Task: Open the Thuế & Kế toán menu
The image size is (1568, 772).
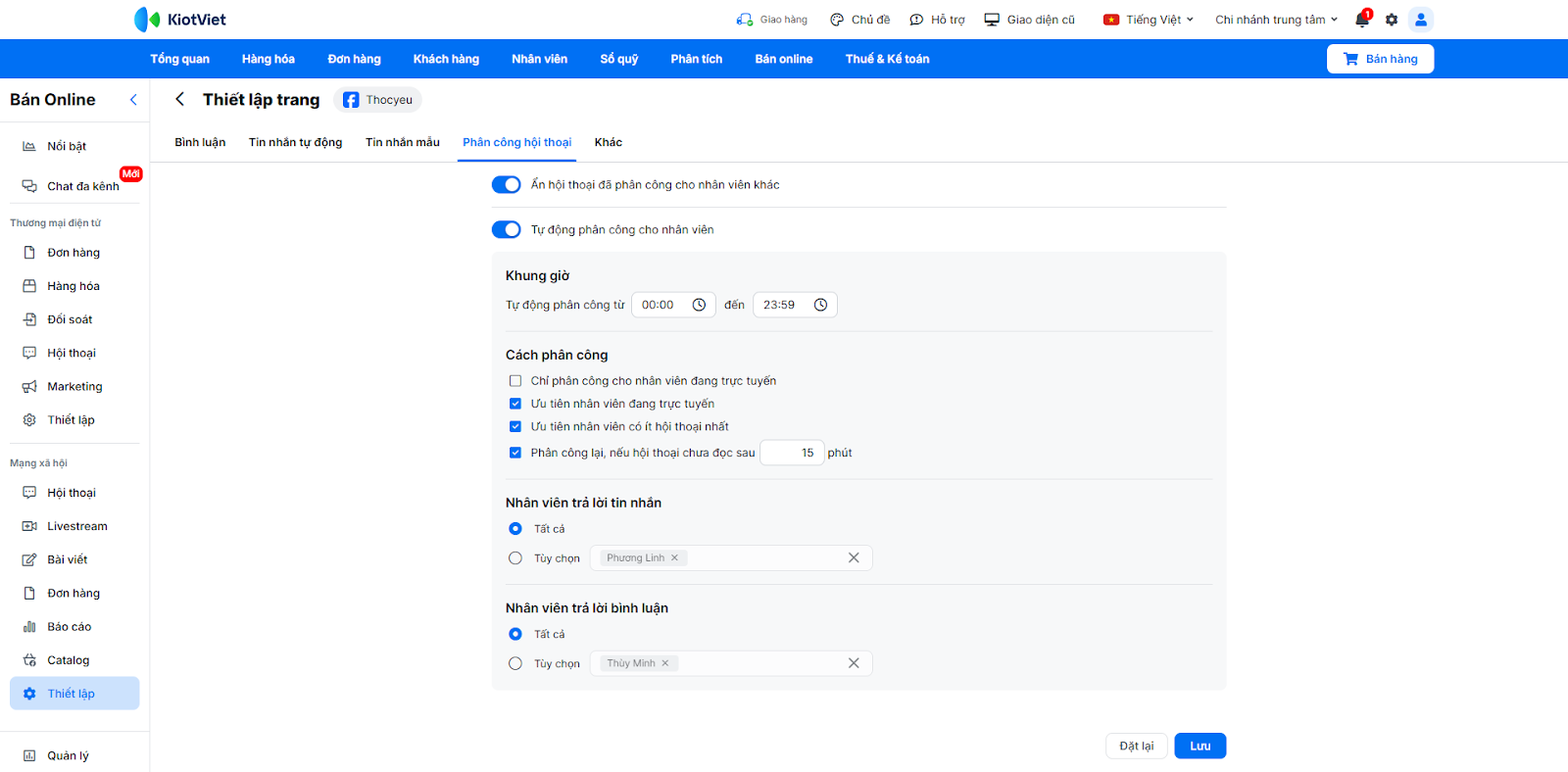Action: (x=888, y=59)
